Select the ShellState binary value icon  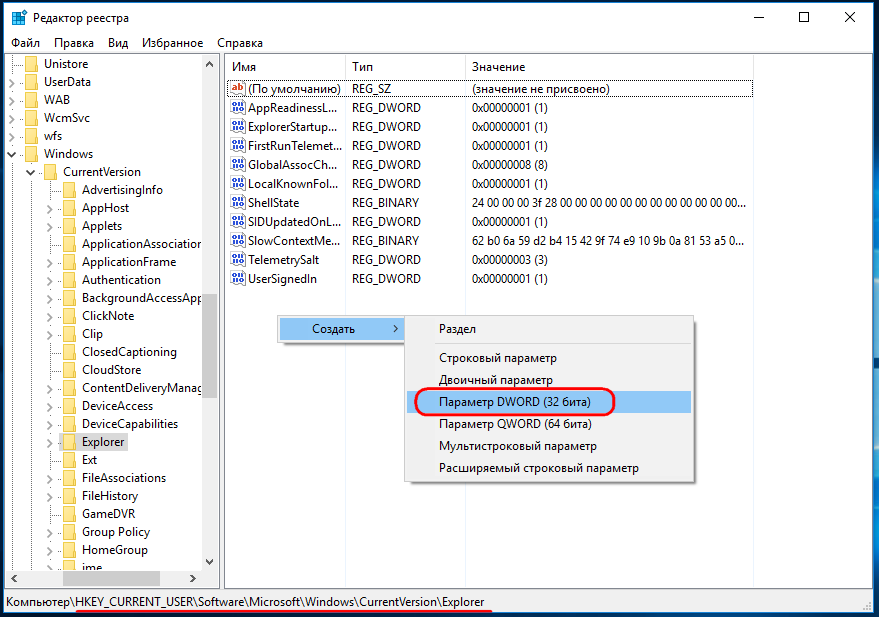click(x=238, y=203)
